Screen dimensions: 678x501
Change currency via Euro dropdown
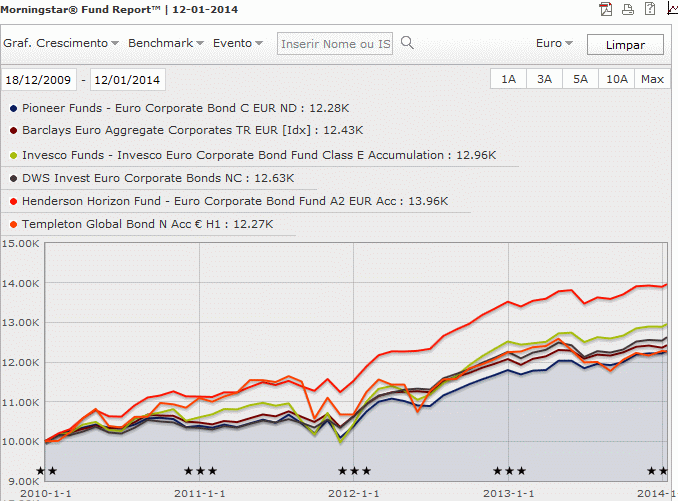[x=554, y=43]
